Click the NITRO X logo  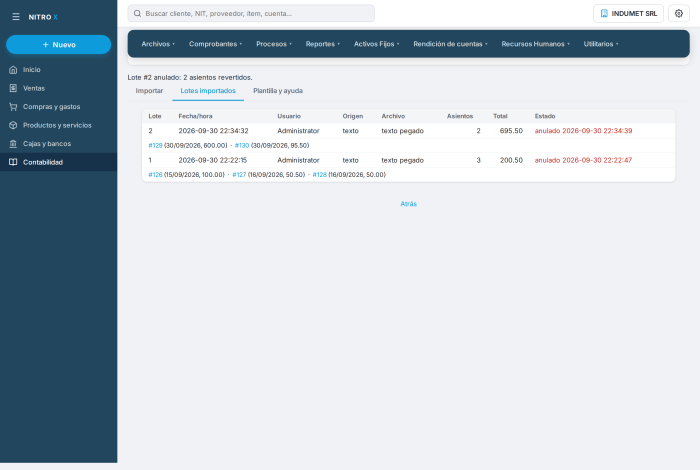(x=43, y=17)
